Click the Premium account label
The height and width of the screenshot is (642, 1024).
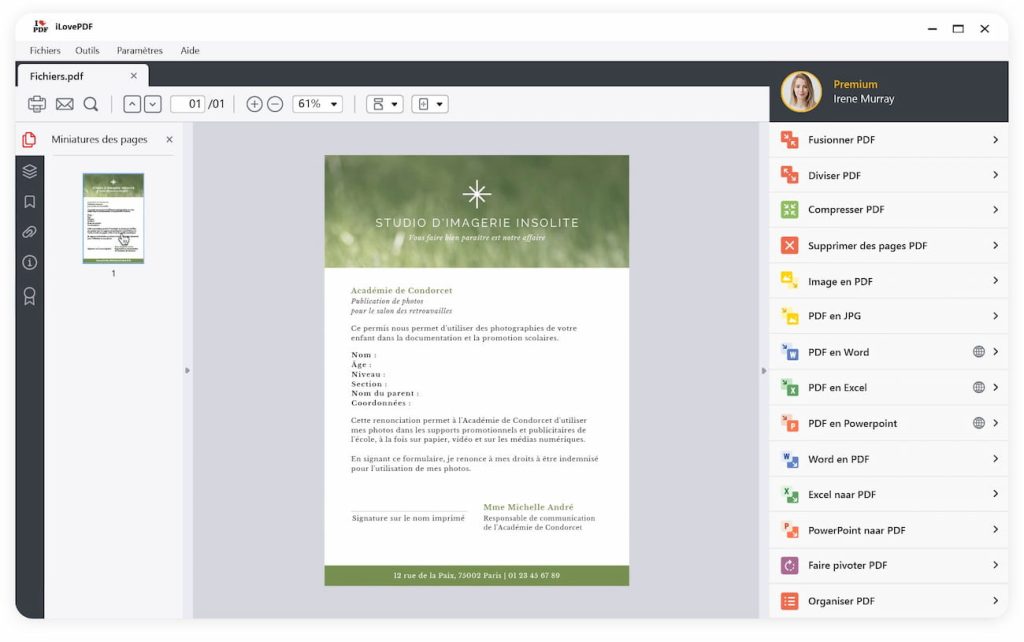[855, 84]
